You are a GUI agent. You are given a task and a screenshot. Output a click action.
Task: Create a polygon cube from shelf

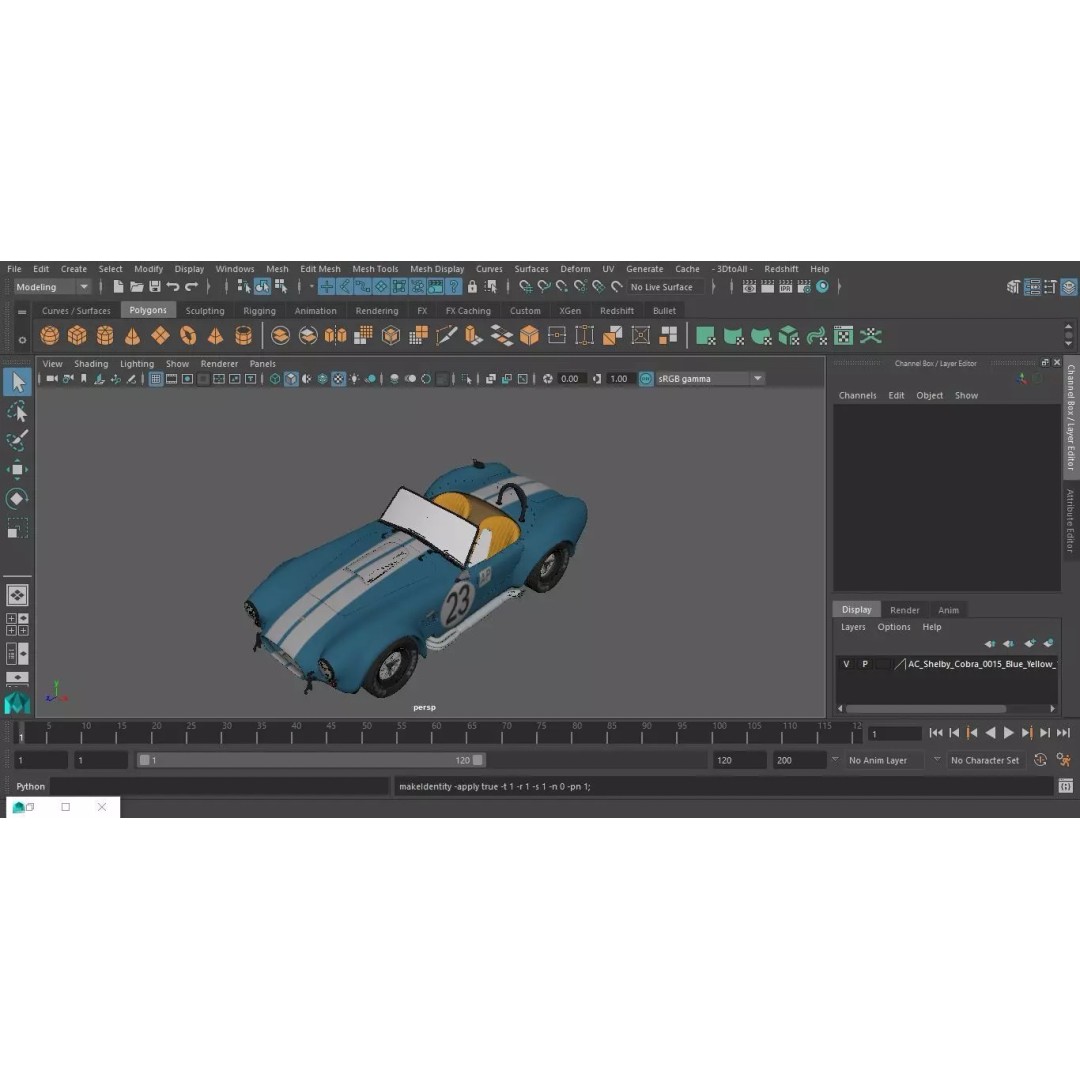tap(77, 336)
